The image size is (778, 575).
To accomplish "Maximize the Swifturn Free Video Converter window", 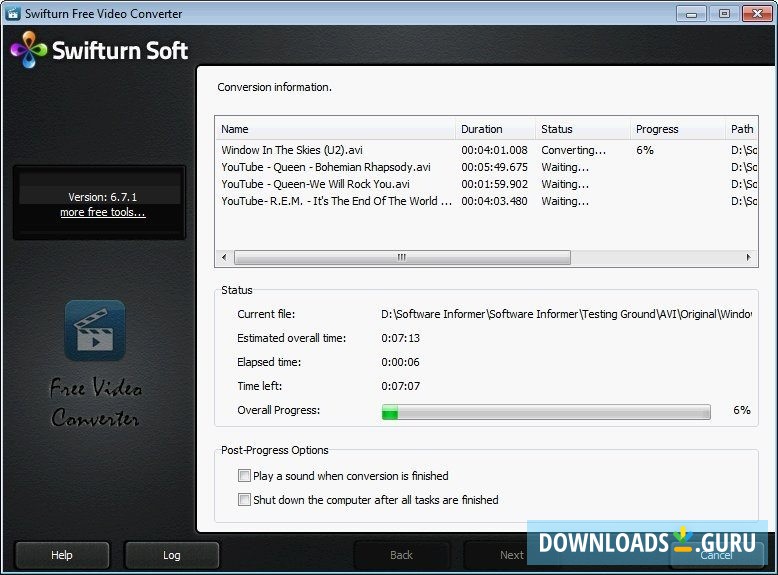I will tap(724, 14).
